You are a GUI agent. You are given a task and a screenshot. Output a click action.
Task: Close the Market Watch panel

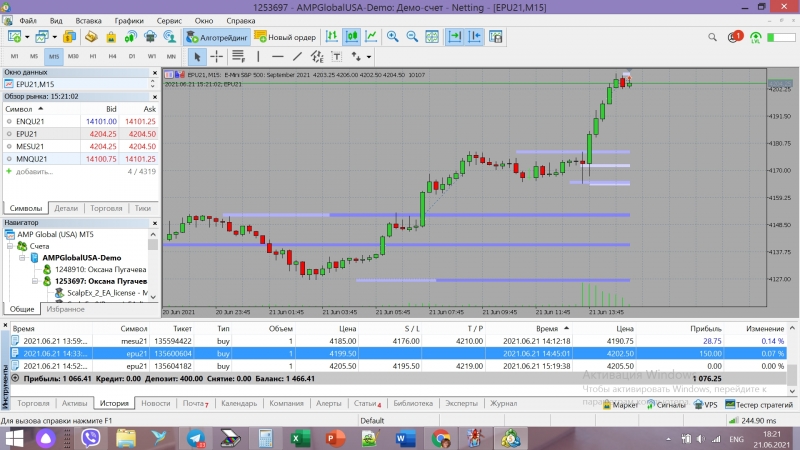[x=155, y=96]
